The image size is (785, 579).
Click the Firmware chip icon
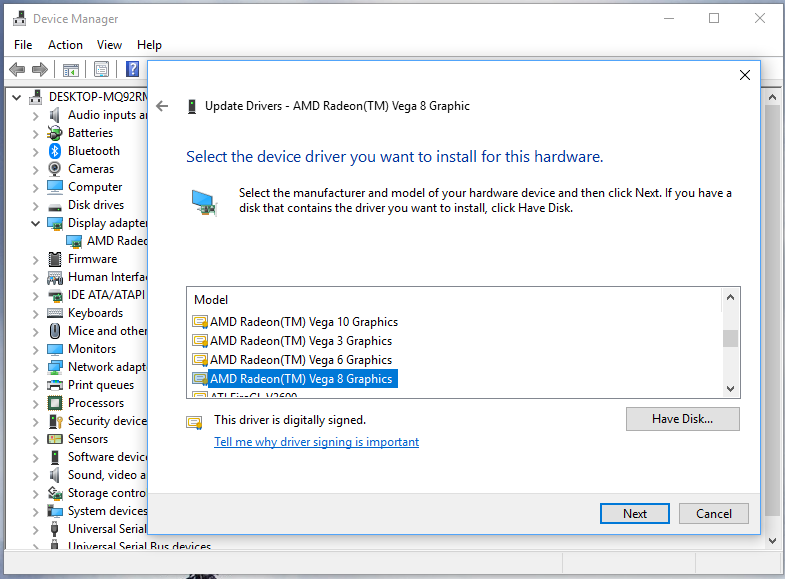(55, 259)
